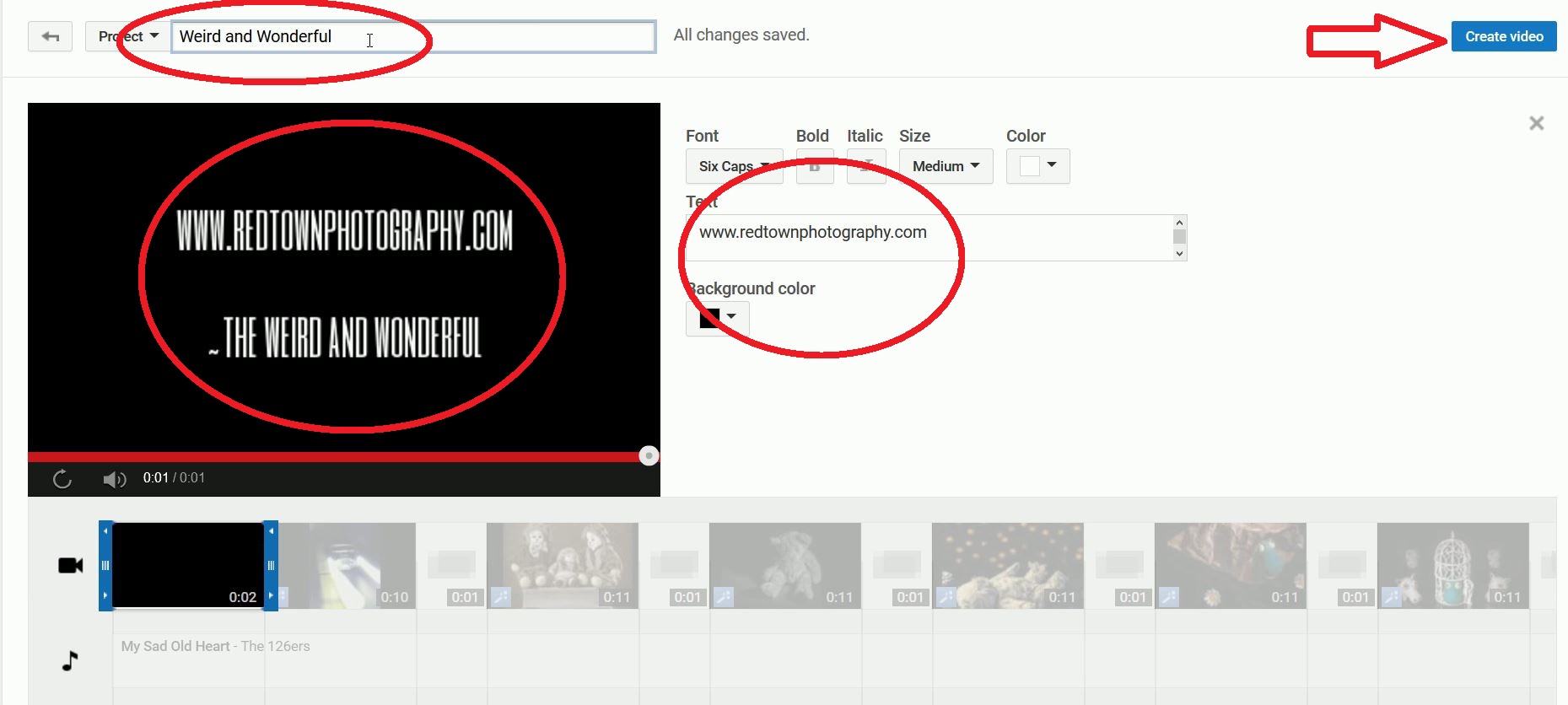Viewport: 1568px width, 705px height.
Task: Toggle Italic text formatting
Action: pos(866,166)
